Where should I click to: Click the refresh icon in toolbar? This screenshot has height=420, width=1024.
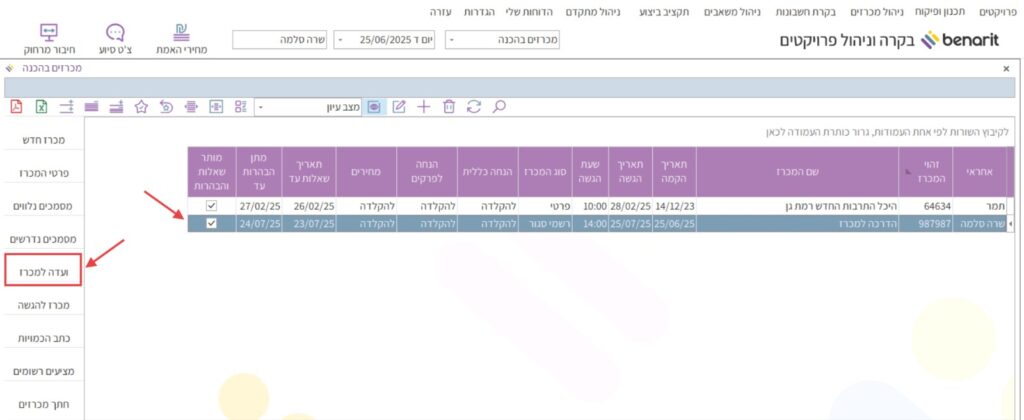(474, 106)
